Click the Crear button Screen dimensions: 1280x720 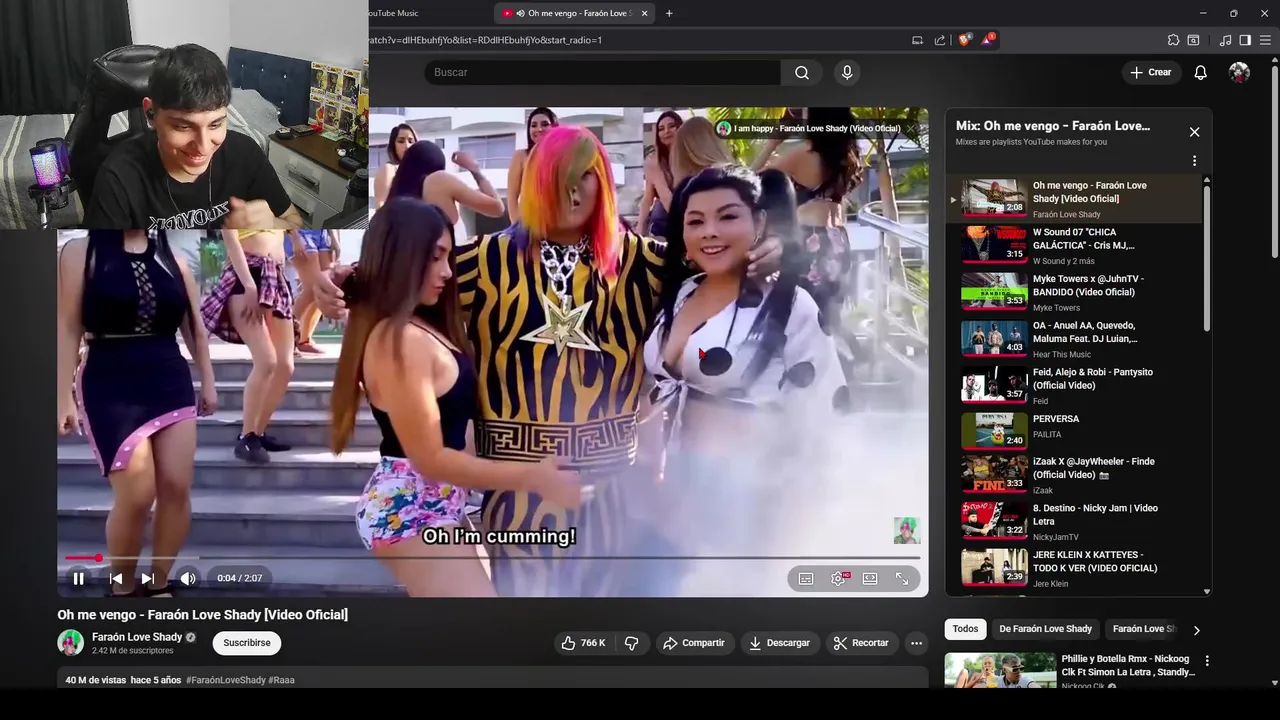[1150, 72]
